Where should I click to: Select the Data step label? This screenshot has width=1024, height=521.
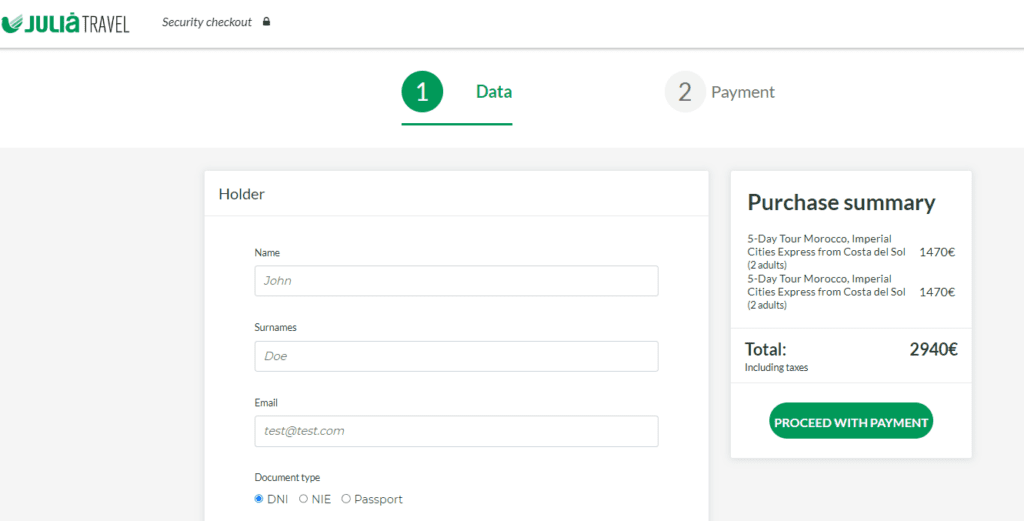pyautogui.click(x=494, y=92)
